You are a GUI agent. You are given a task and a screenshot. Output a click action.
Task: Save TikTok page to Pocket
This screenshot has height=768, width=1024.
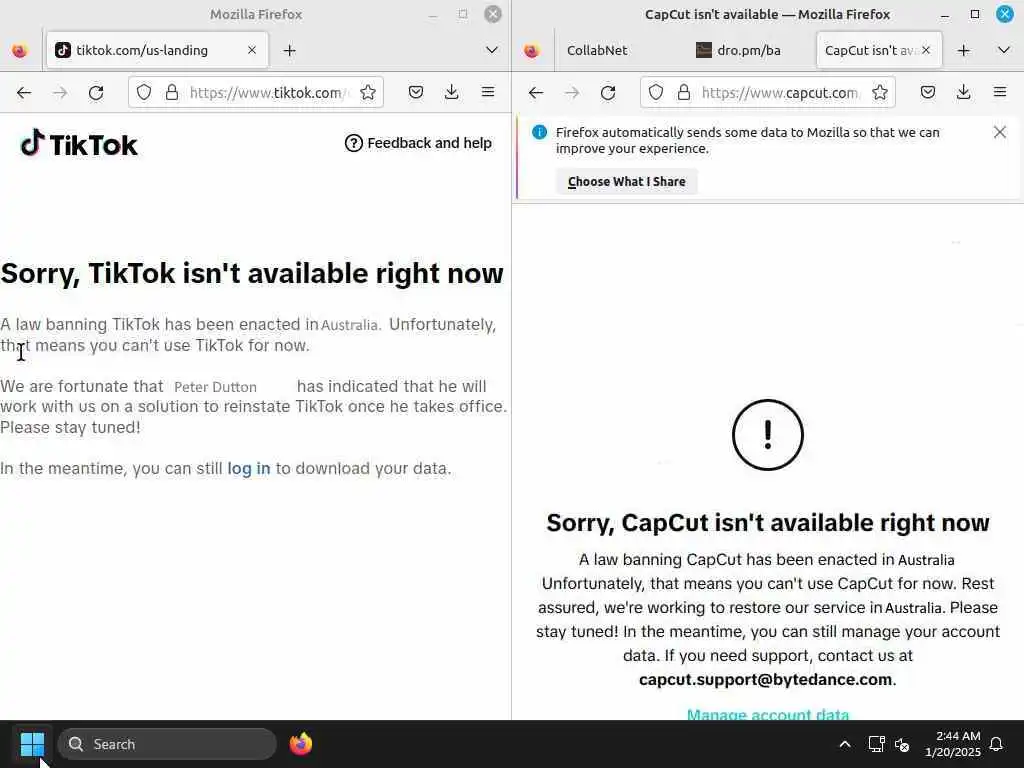click(415, 93)
